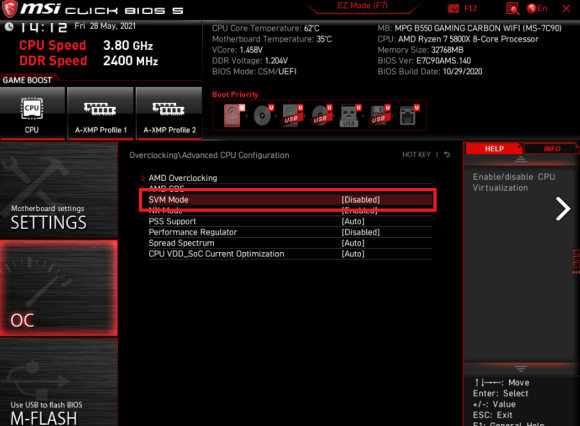Click the CPU Speed 3.80 GHz value

(x=128, y=45)
